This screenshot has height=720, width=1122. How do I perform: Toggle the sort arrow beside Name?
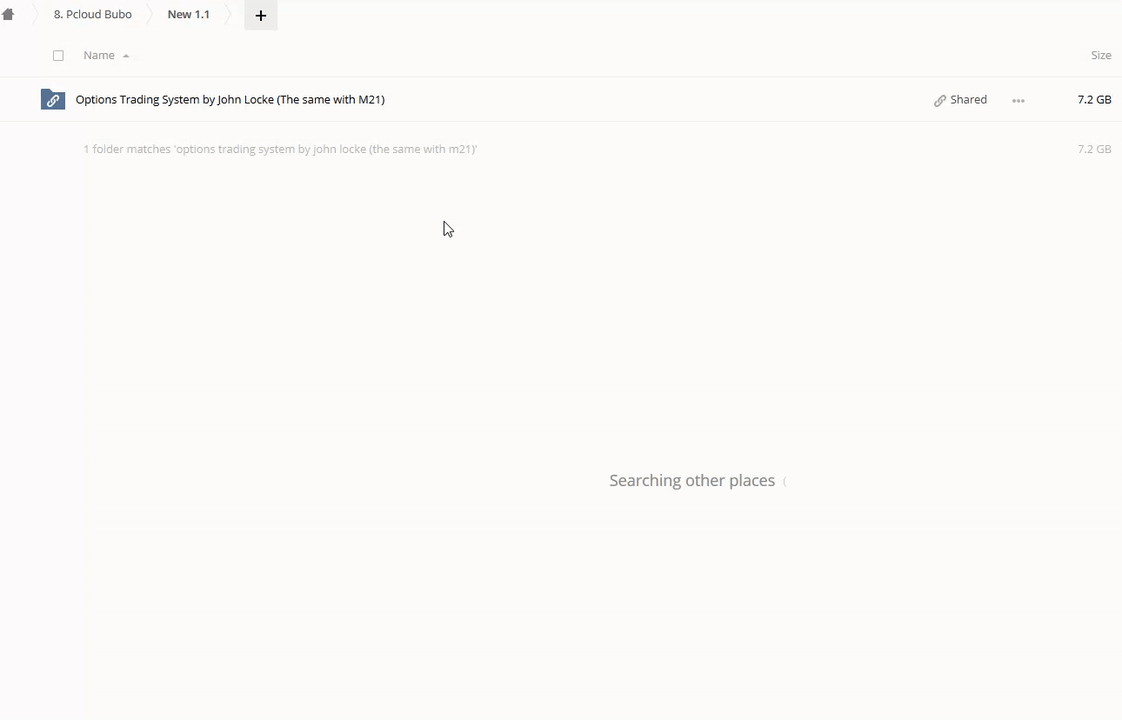126,56
